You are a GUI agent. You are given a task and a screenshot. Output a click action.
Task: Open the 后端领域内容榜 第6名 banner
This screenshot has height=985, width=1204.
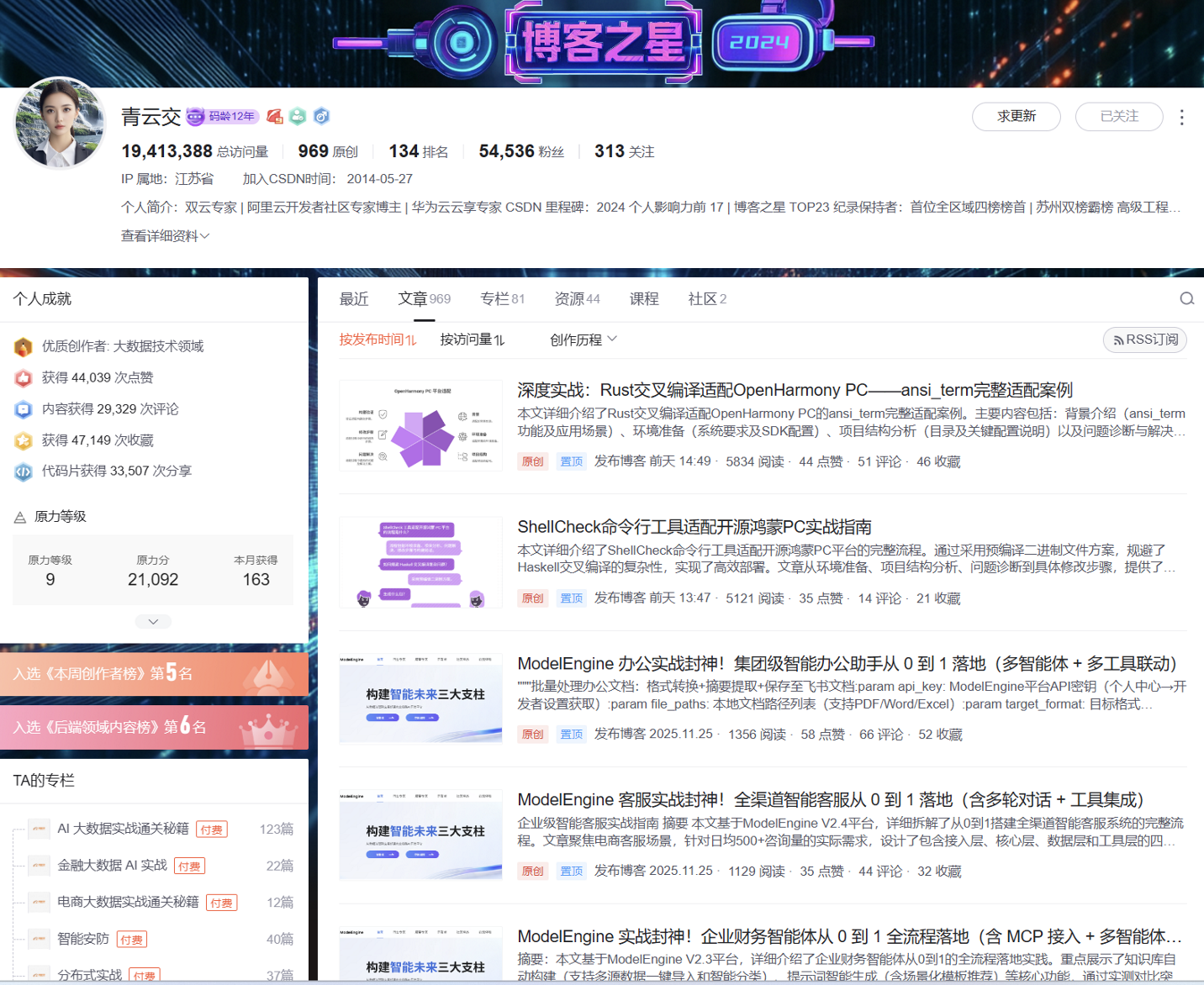[x=155, y=727]
